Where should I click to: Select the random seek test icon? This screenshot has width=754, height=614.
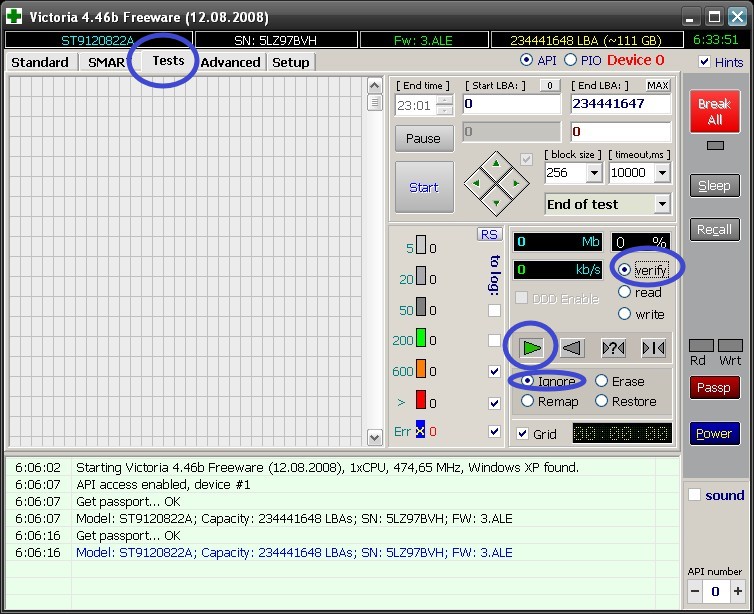(613, 347)
